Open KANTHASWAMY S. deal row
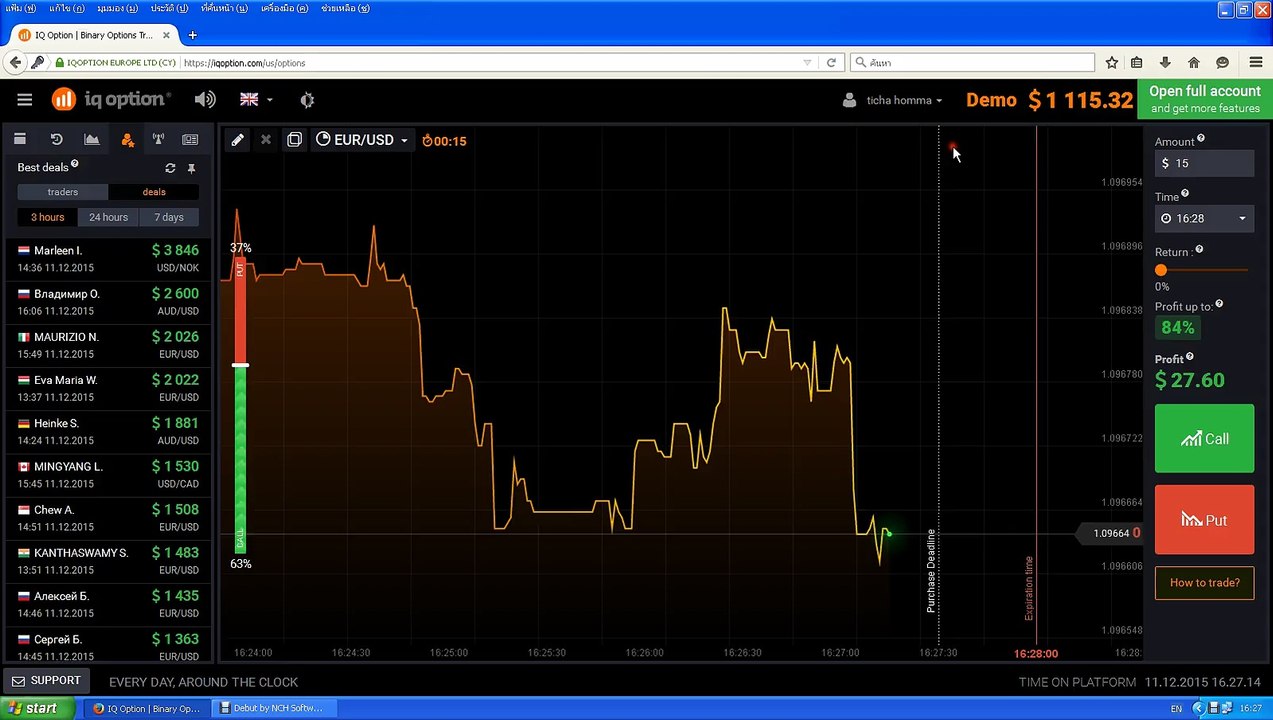The width and height of the screenshot is (1273, 720). 108,560
